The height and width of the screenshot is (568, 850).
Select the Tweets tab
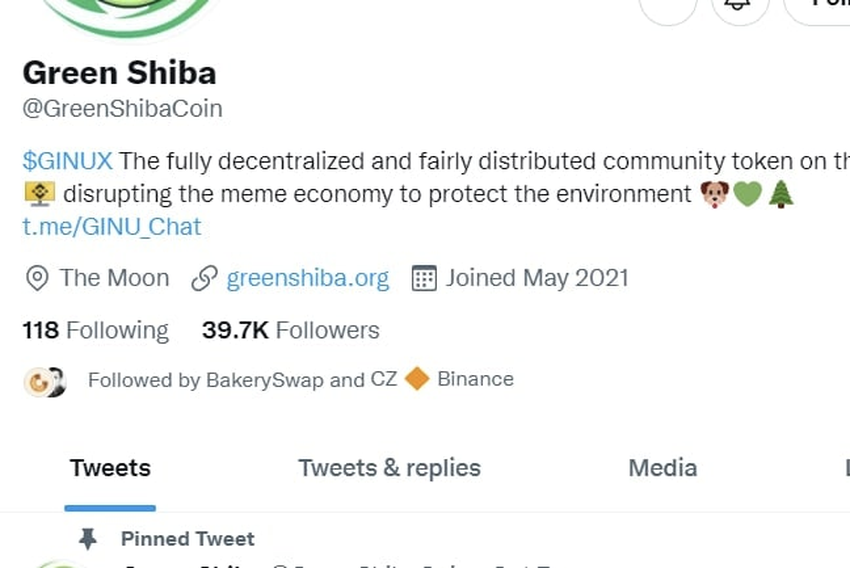tap(110, 468)
